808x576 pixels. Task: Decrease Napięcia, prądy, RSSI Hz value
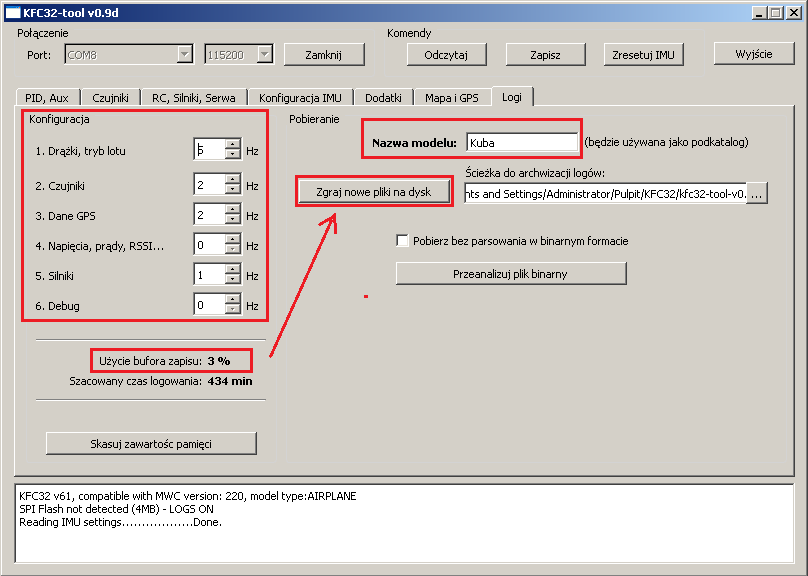pos(233,250)
